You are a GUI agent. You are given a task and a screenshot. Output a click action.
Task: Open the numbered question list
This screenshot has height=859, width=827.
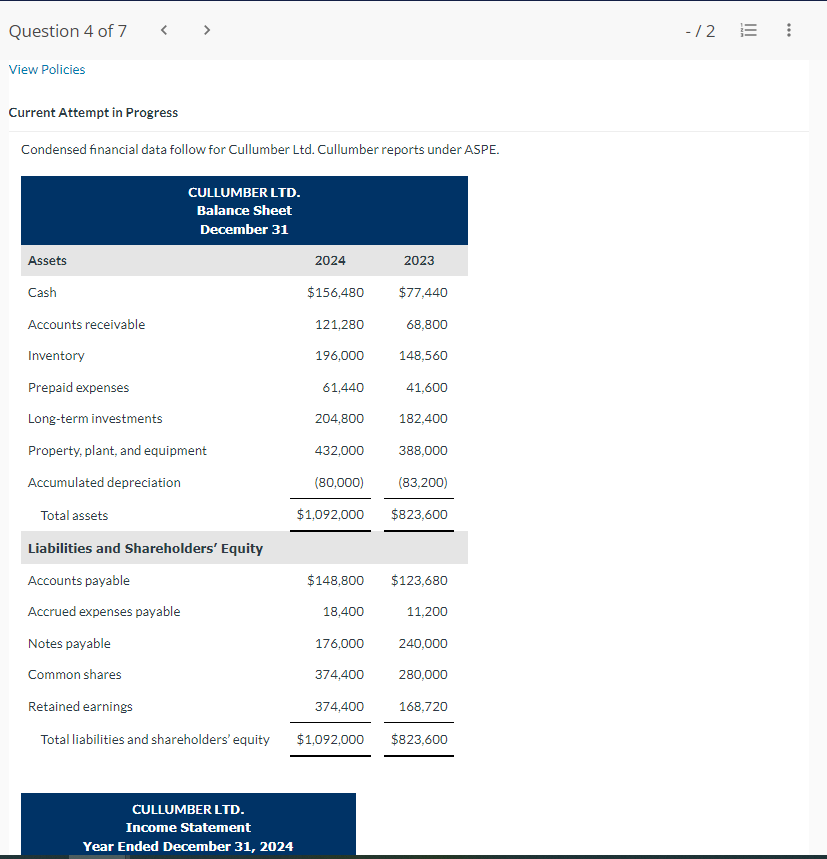click(748, 30)
